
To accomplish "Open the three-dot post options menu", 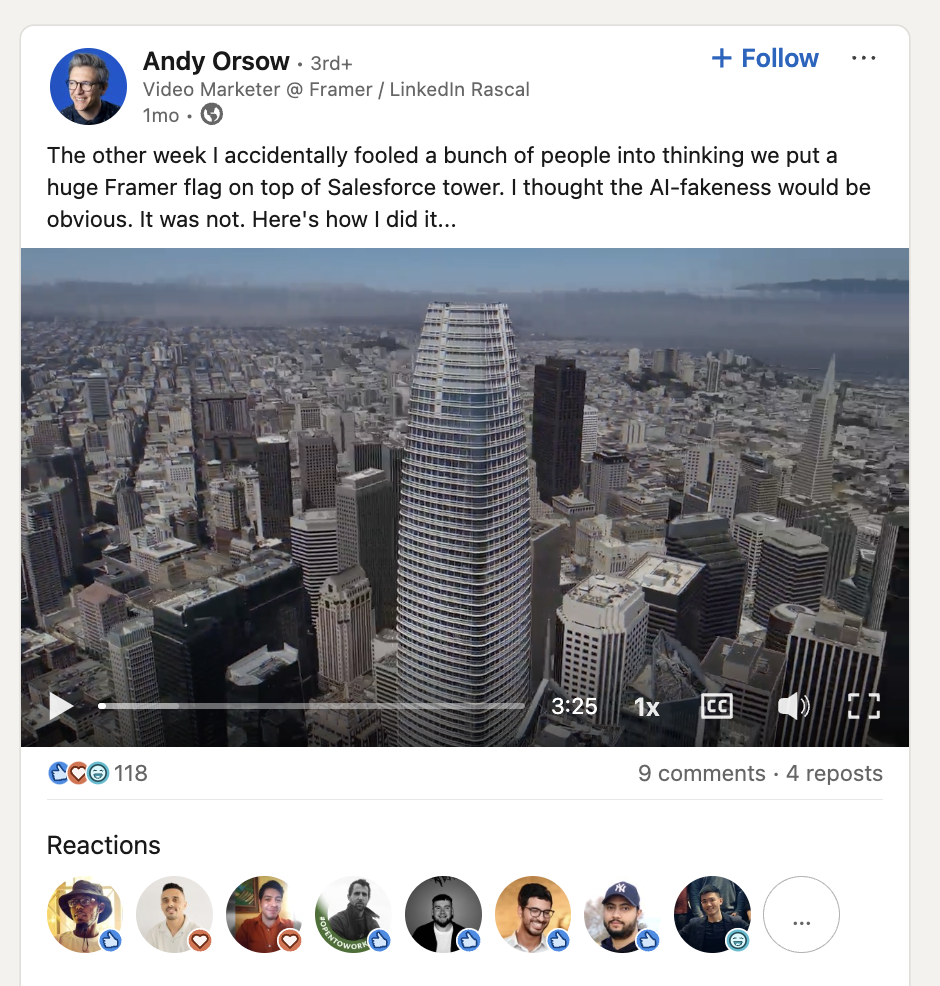I will coord(863,59).
